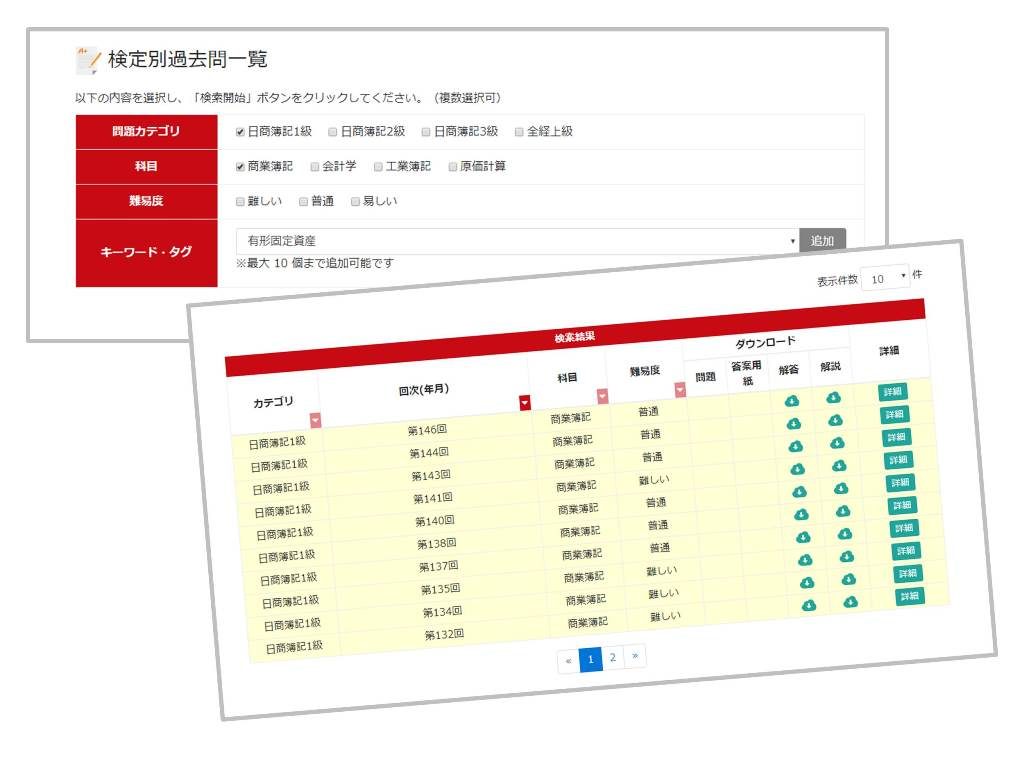The height and width of the screenshot is (768, 1024).
Task: Open 詳細 for the 第134回 row
Action: (x=908, y=573)
